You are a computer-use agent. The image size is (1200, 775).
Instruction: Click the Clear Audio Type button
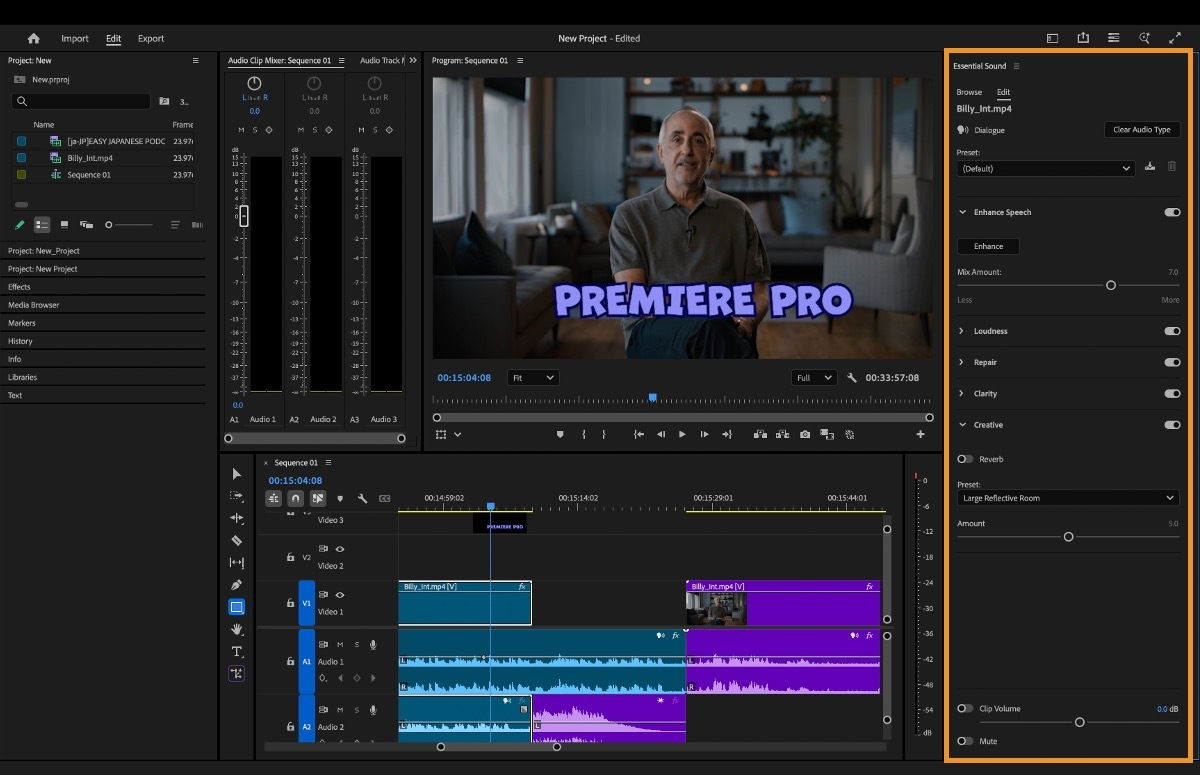point(1141,129)
